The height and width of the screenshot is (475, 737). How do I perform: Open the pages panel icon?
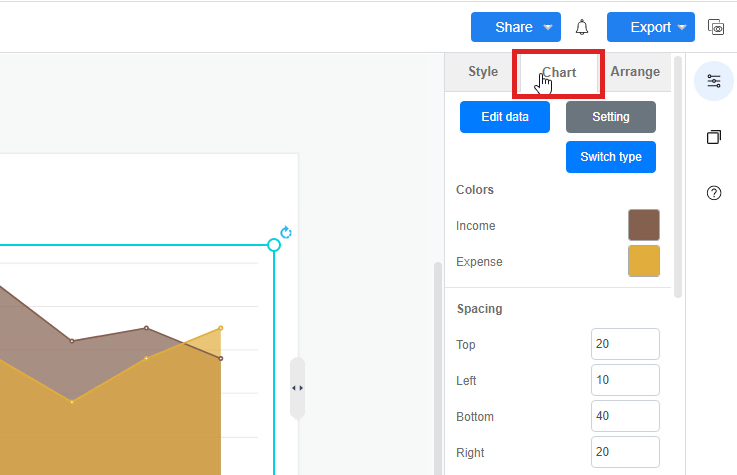pos(714,137)
